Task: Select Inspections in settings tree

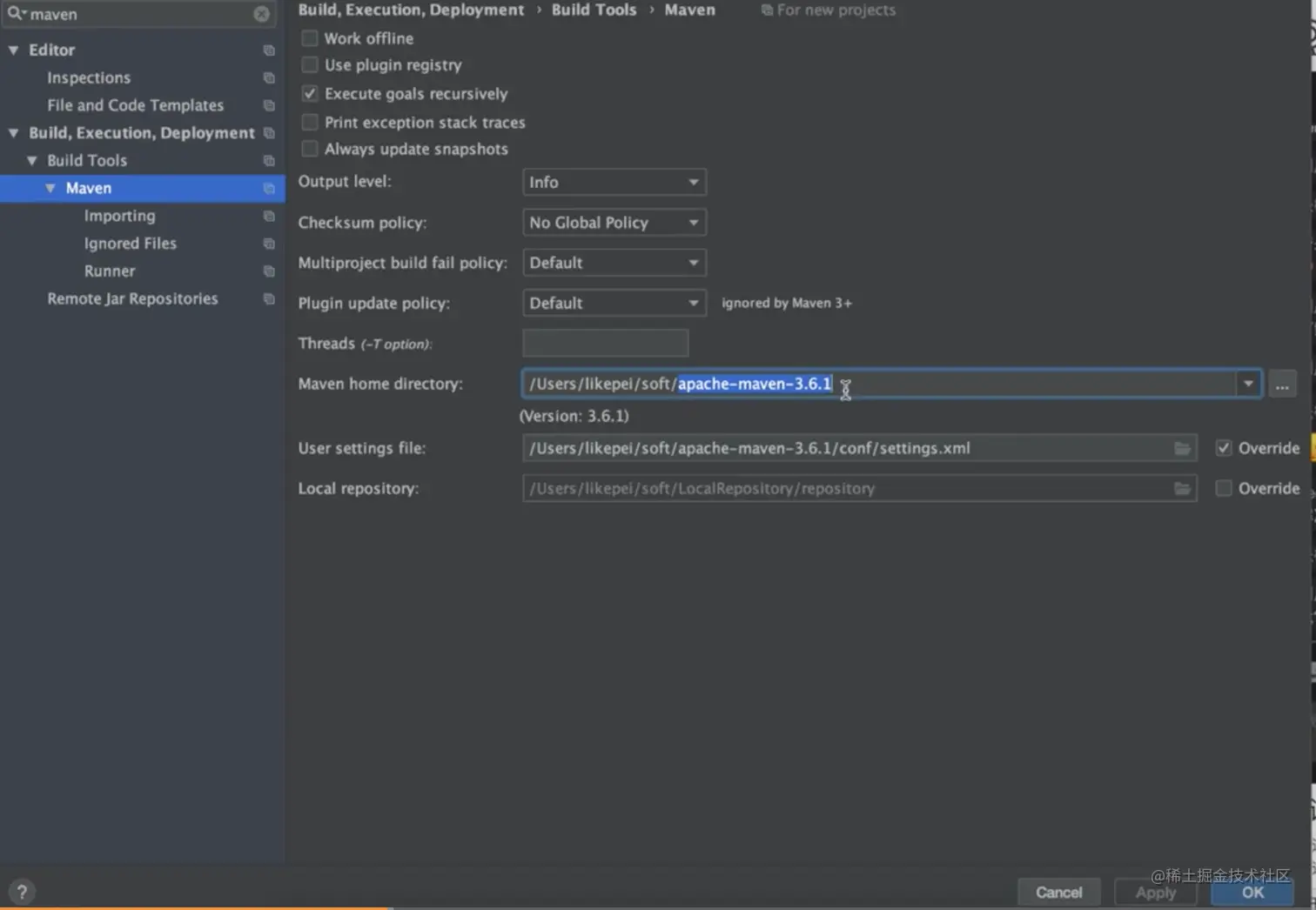Action: (x=89, y=77)
